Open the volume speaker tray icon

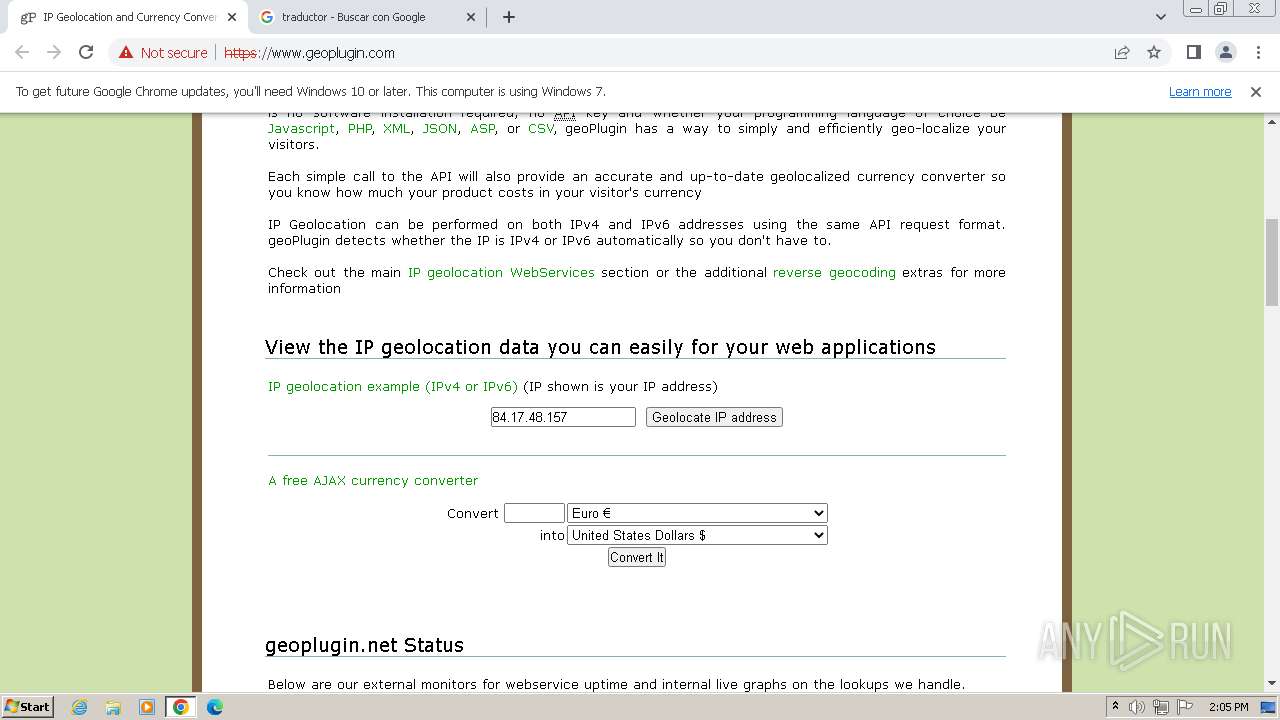1137,707
